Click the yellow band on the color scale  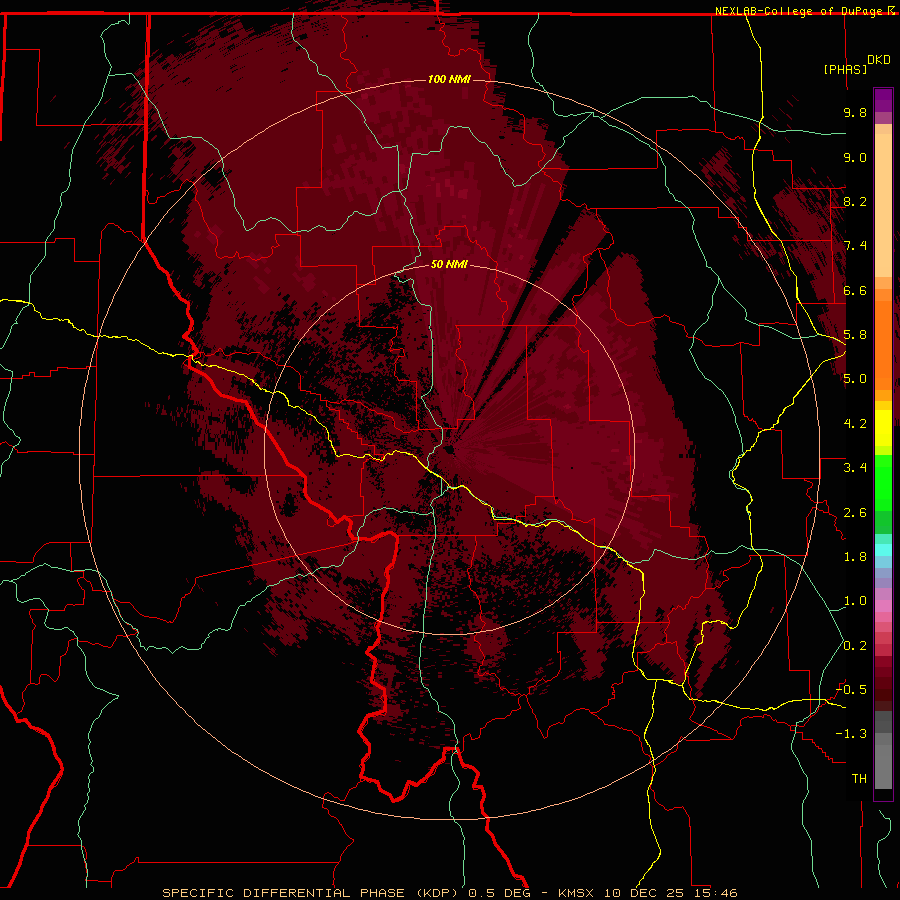tap(883, 428)
